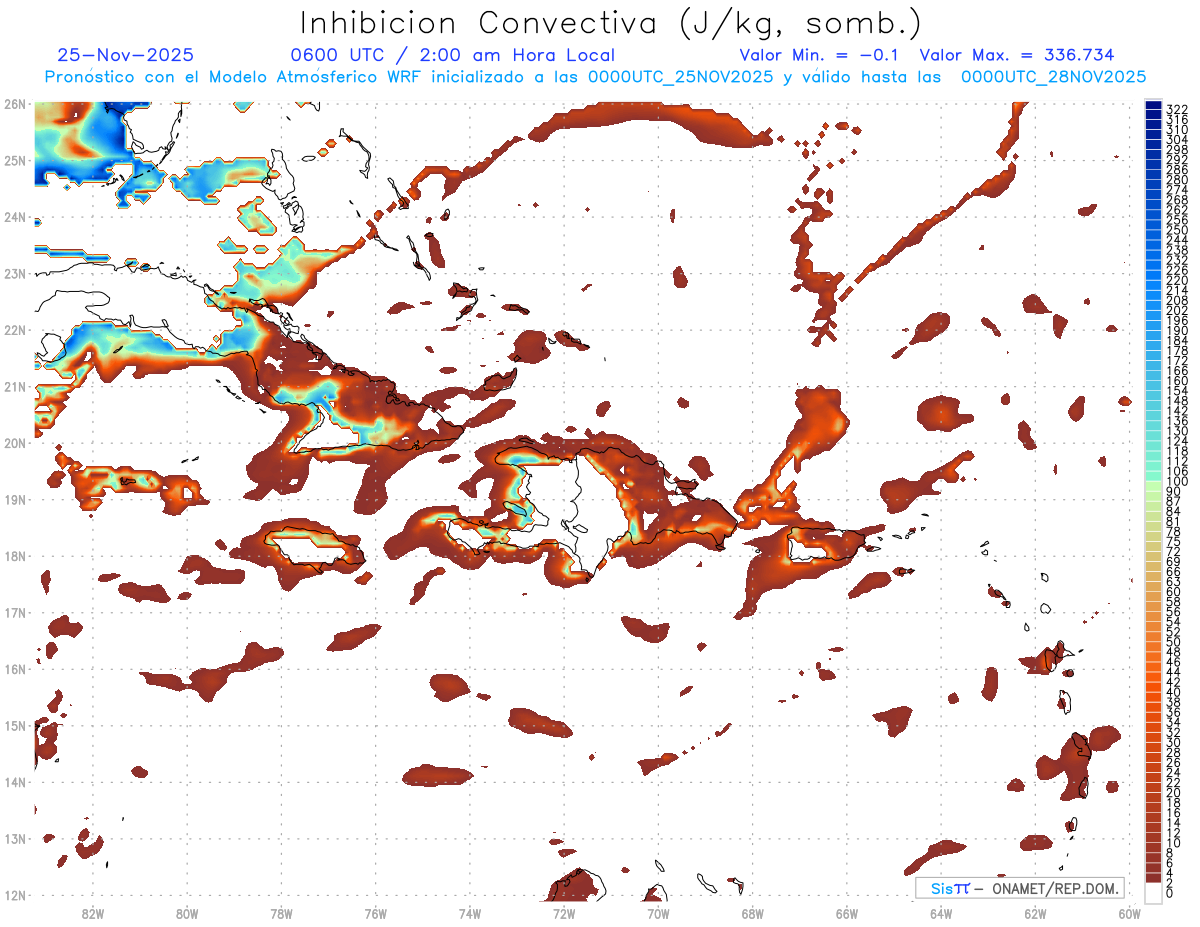
Task: Click the 'ONAMET/REP.DOM.' credit label
Action: (x=1055, y=888)
